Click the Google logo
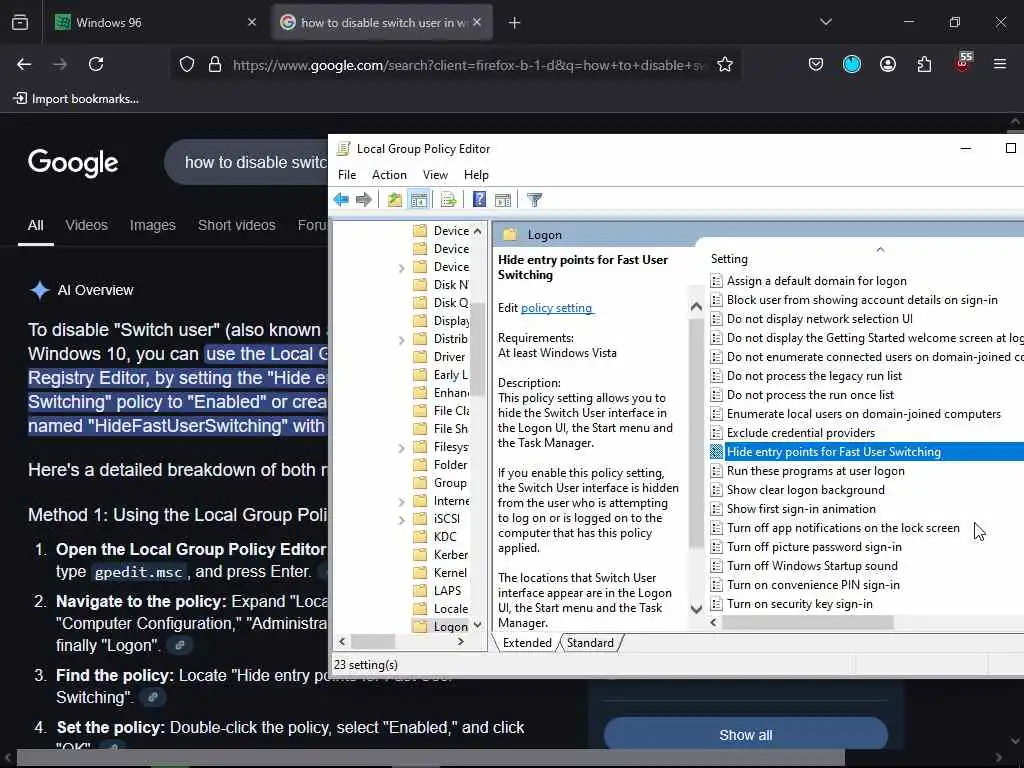Screen dimensions: 1024x768 (x=73, y=163)
